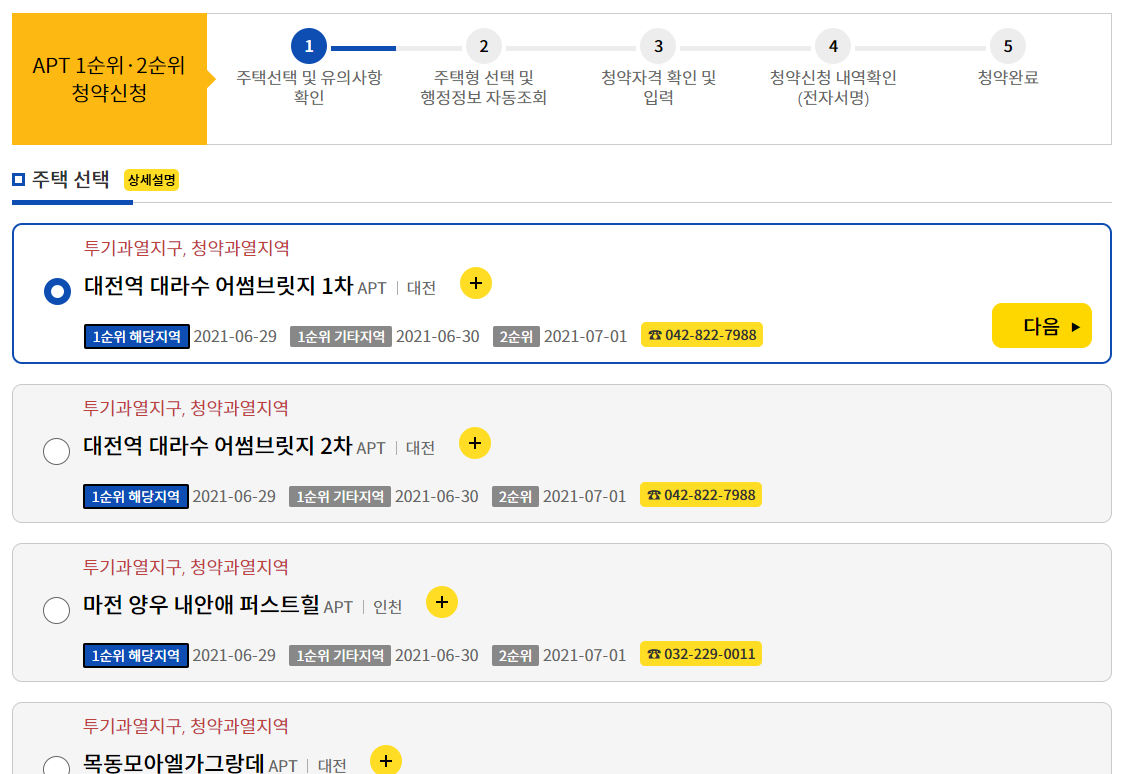Click 주택선택 및 유의사항 확인 step label
1124x774 pixels.
pos(309,87)
